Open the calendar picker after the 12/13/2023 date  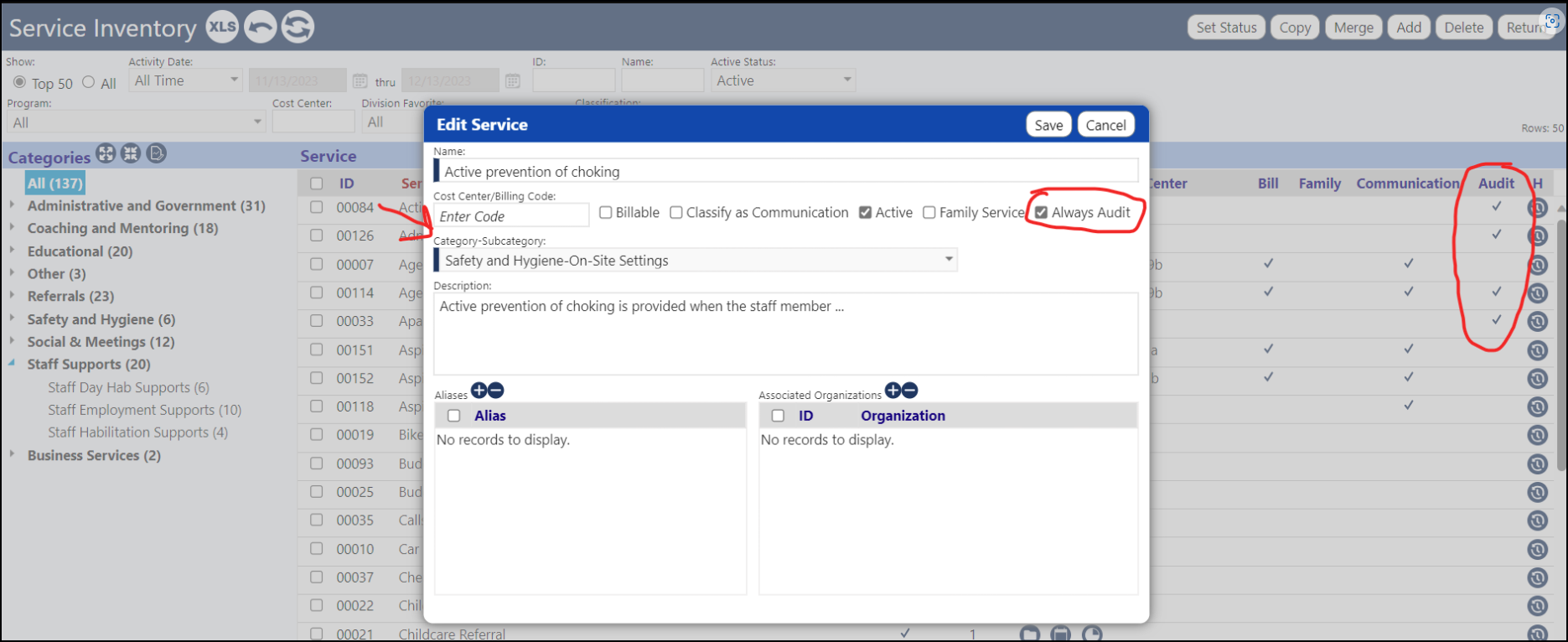coord(513,81)
